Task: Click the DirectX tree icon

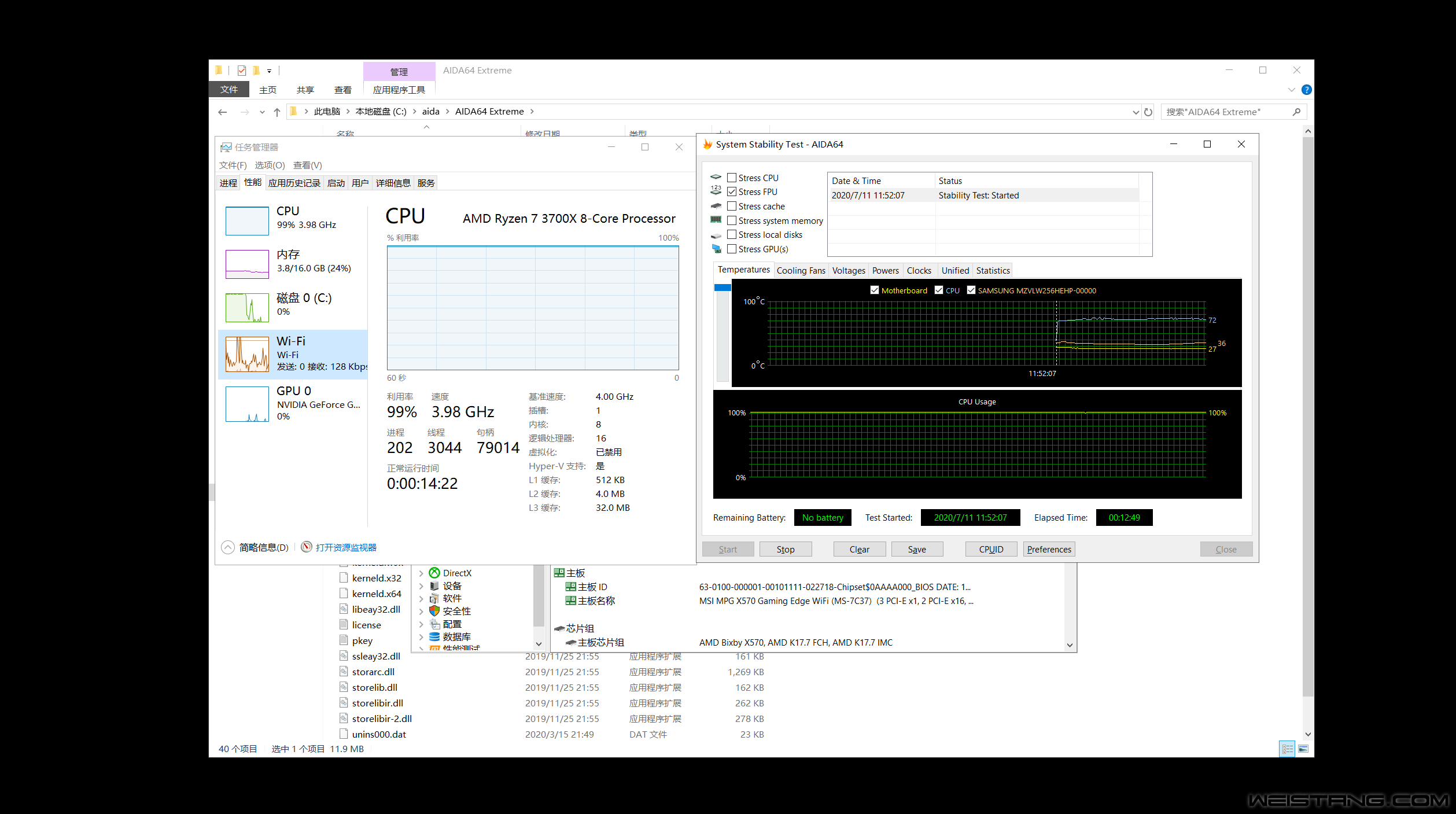Action: (x=434, y=573)
